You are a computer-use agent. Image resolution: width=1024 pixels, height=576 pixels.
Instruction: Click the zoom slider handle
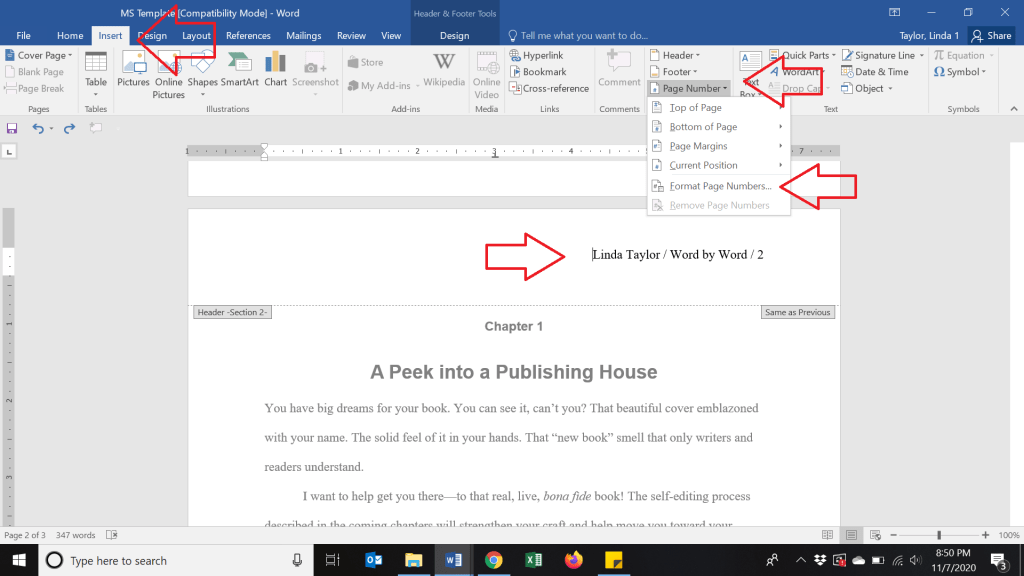pyautogui.click(x=939, y=535)
